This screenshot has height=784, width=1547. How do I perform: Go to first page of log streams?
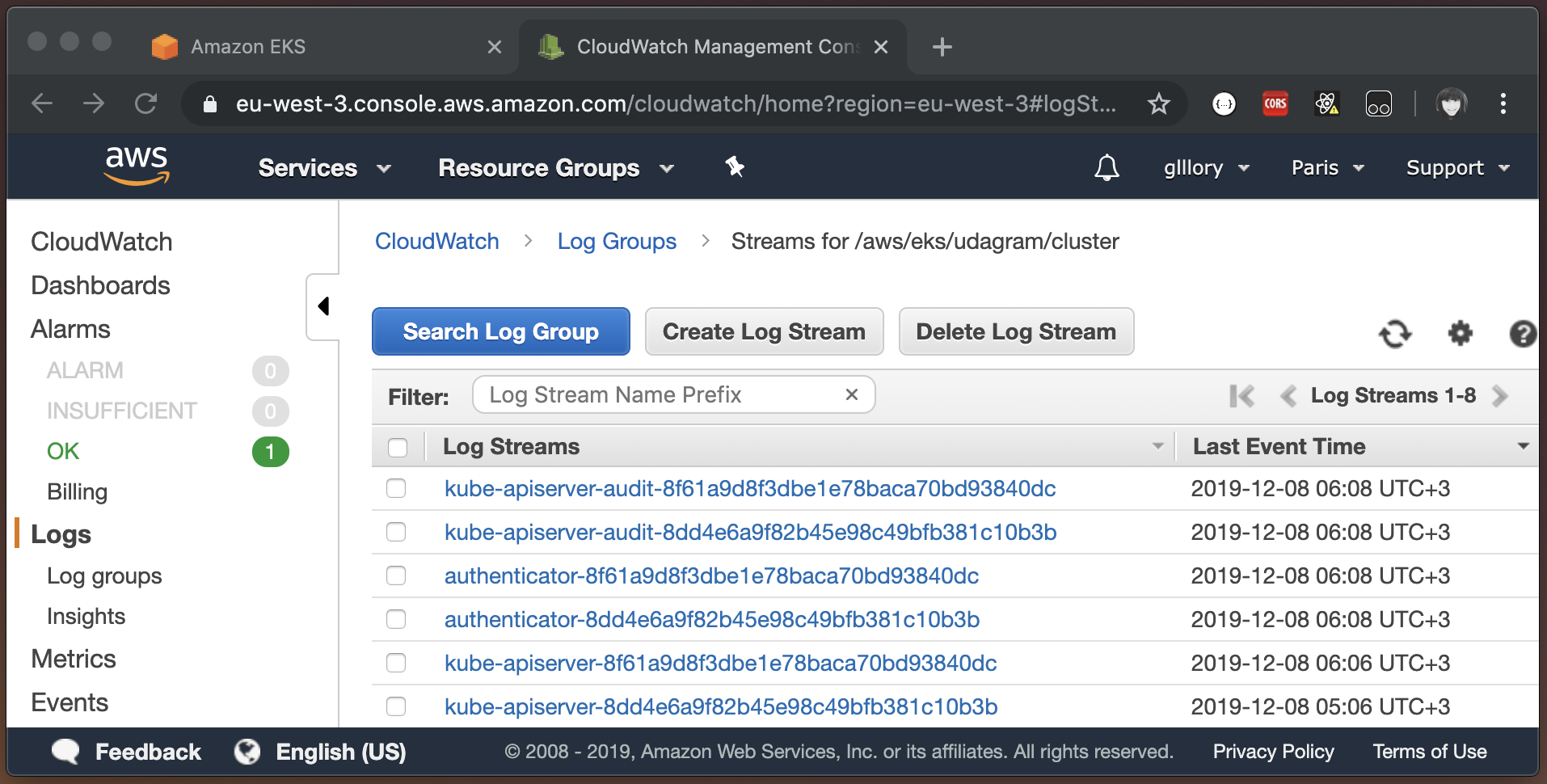click(1242, 396)
